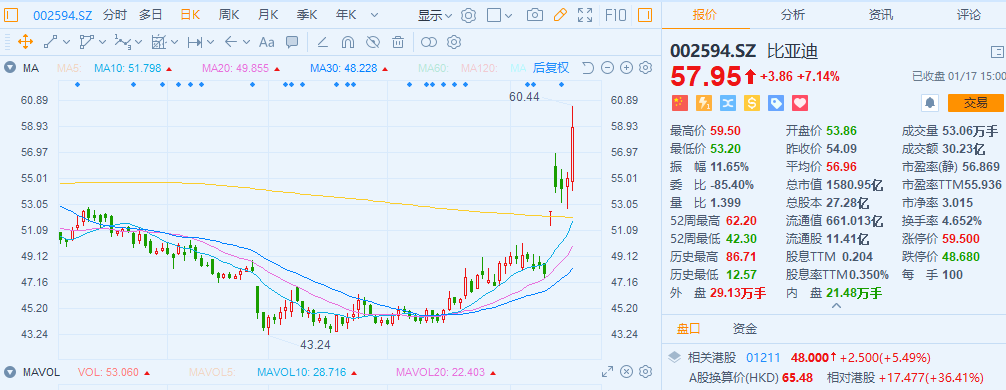This screenshot has width=1006, height=390.
Task: Hide all drawings with the eye-slash icon
Action: (x=373, y=42)
